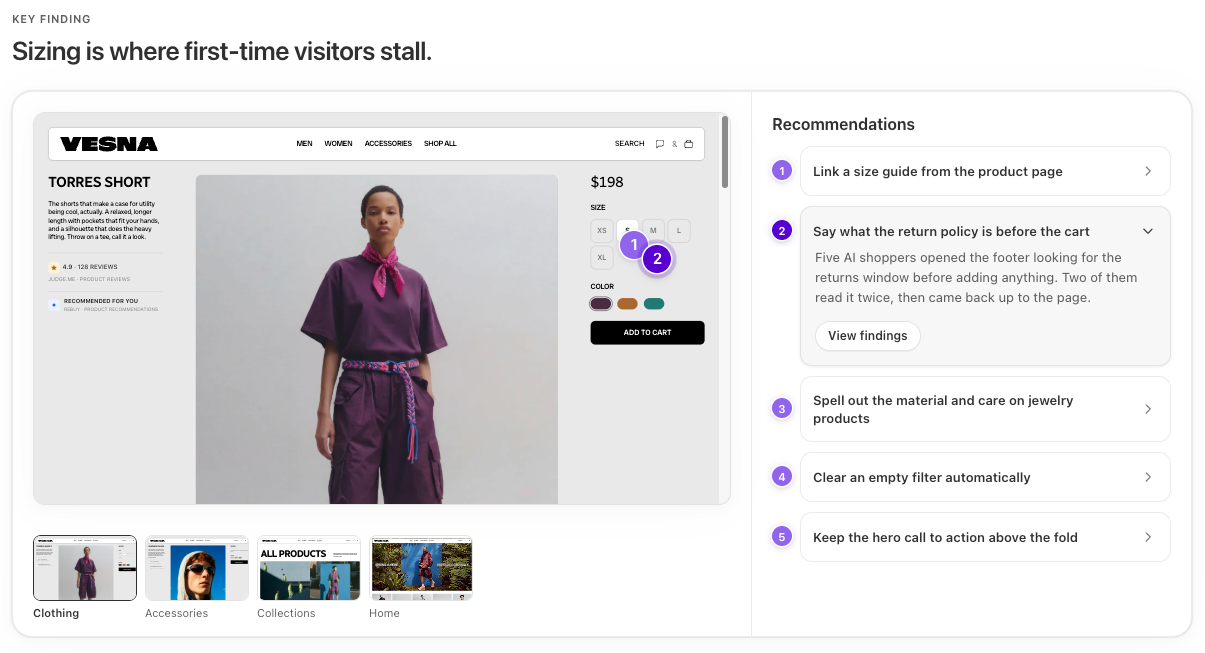Select hotspot marker 1 on the preview
The image size is (1205, 653).
[x=633, y=244]
